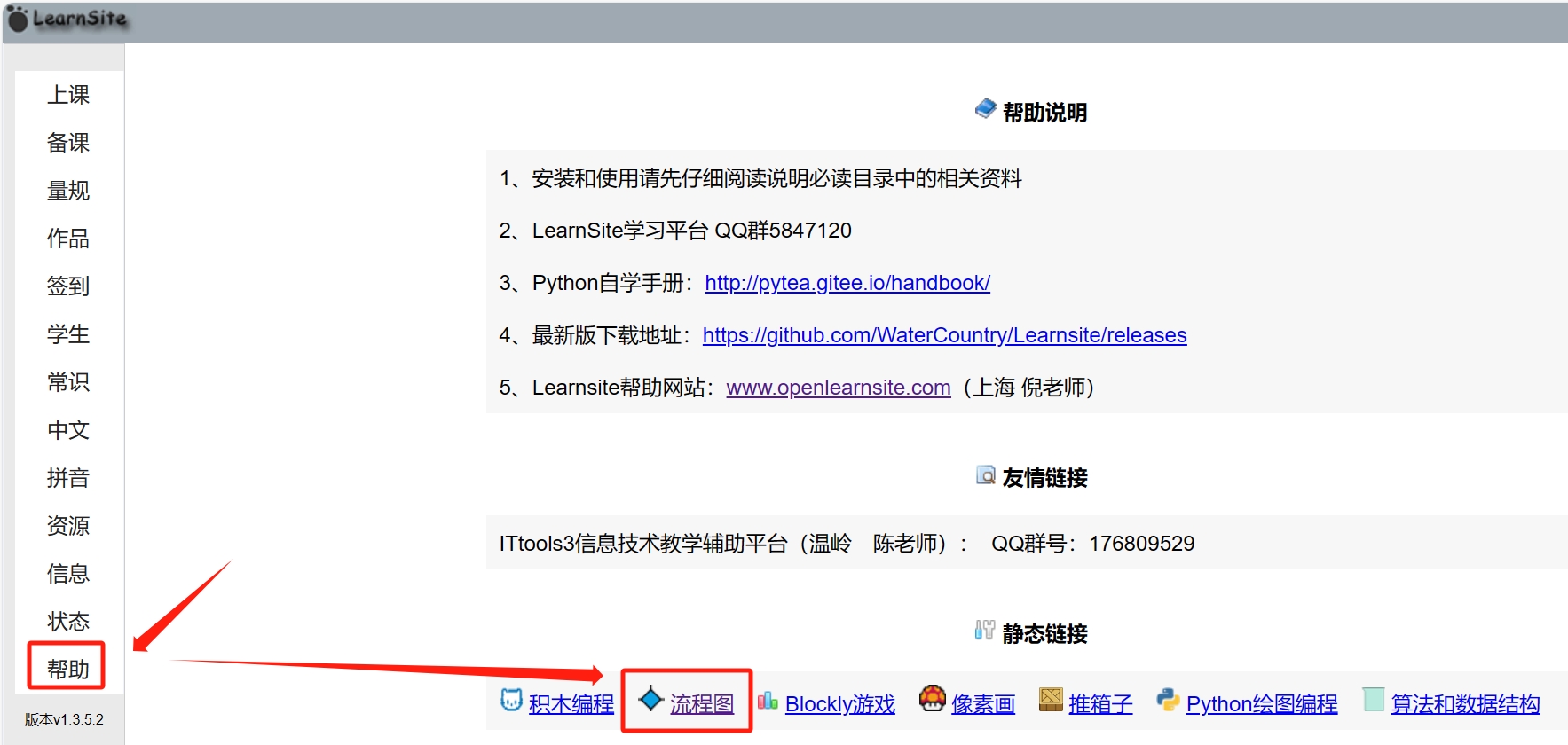Open the 像素画 link
The height and width of the screenshot is (745, 1568).
983,704
